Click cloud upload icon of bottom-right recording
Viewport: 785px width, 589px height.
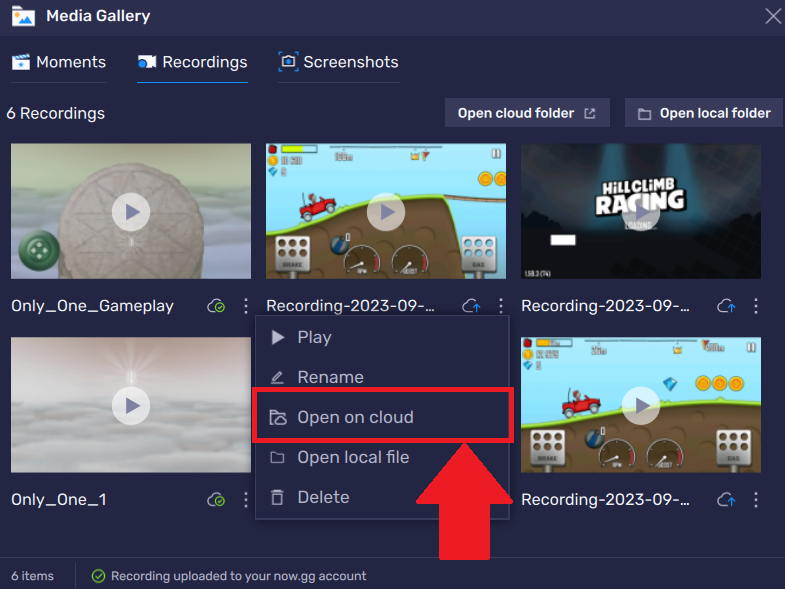(x=727, y=499)
